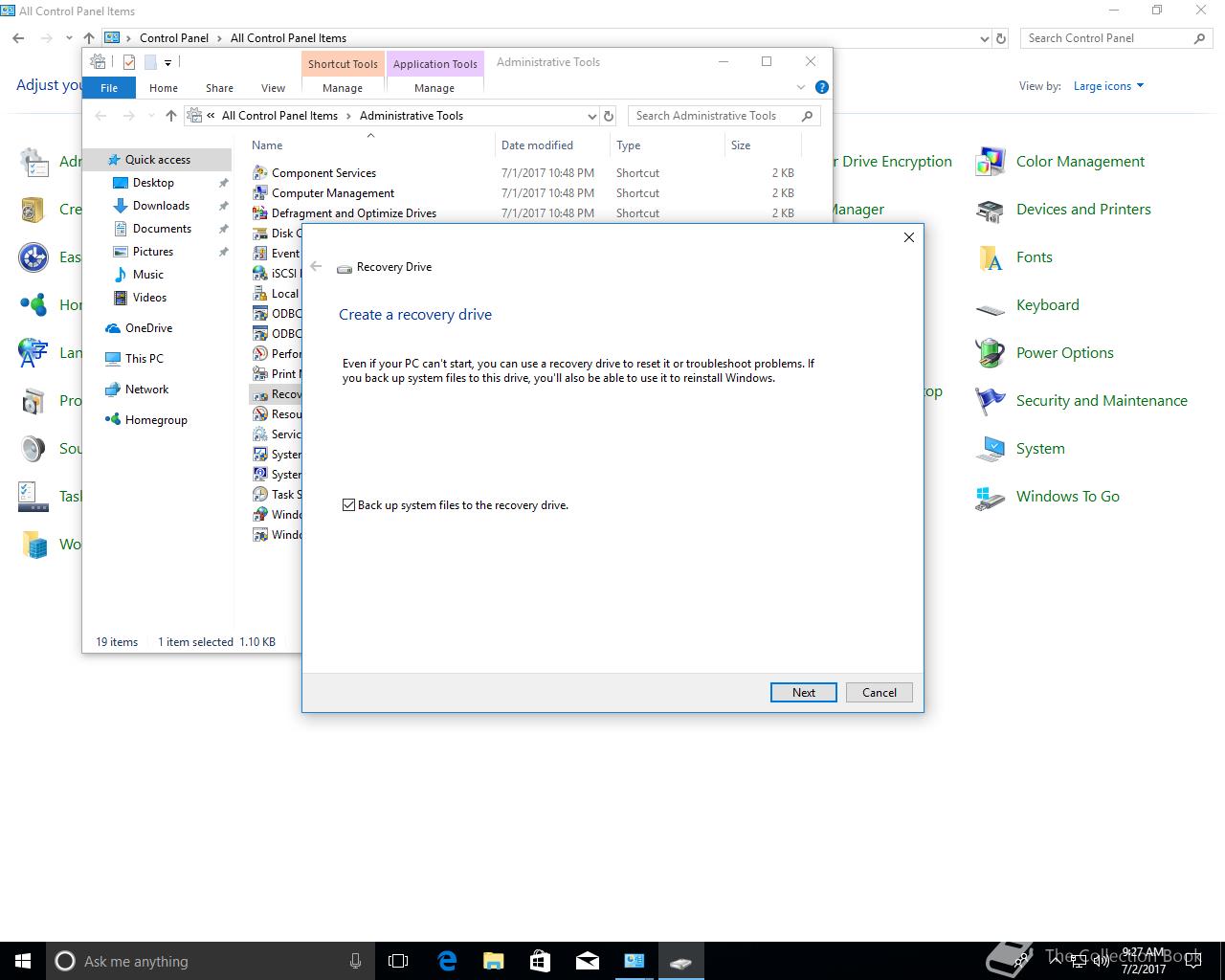This screenshot has width=1225, height=980.
Task: Open the 'View by: Large icons' dropdown
Action: click(x=1108, y=86)
